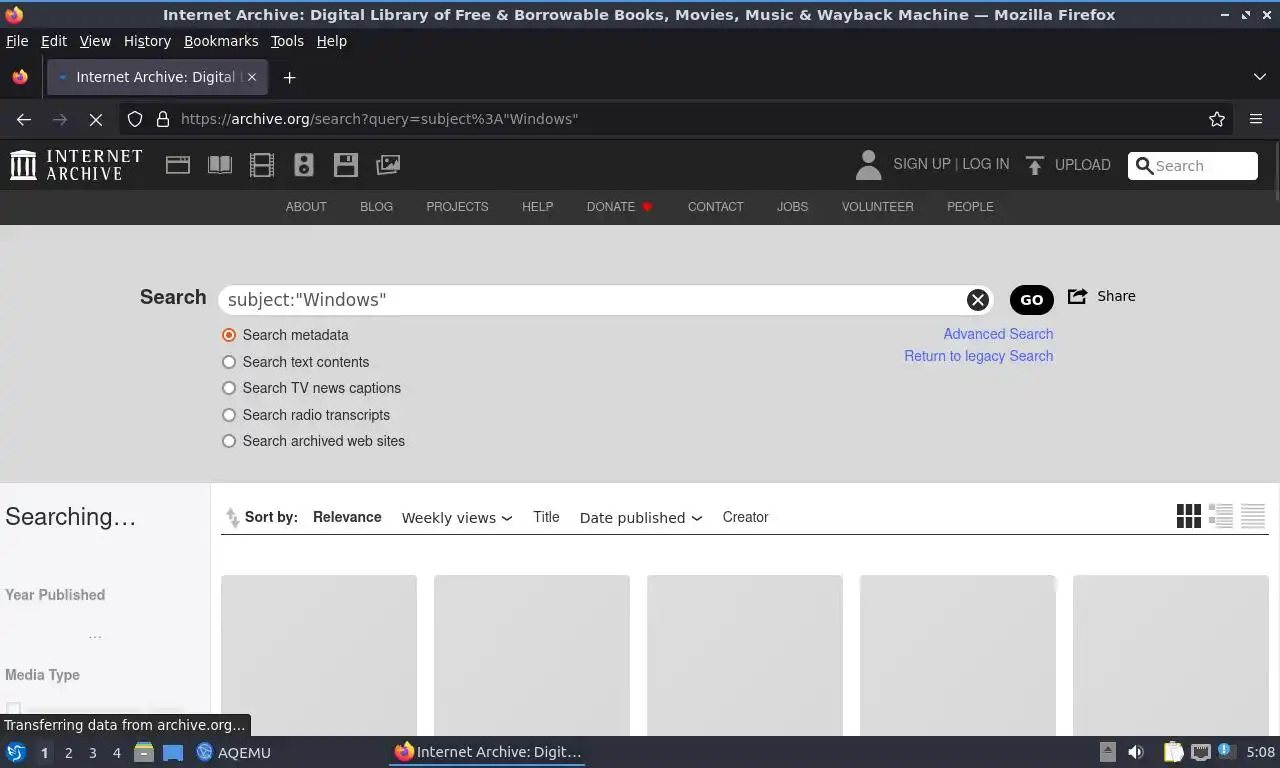Select Search metadata radio option
1280x768 pixels.
229,335
